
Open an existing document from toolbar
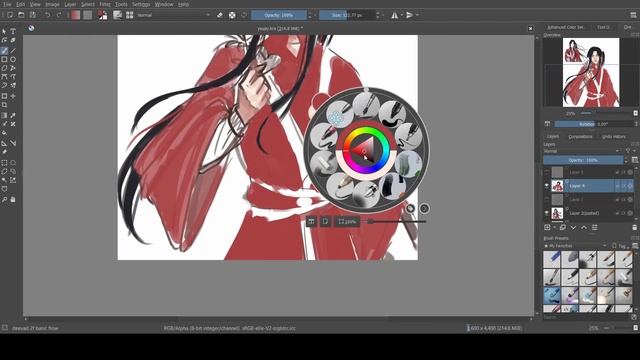(x=21, y=15)
